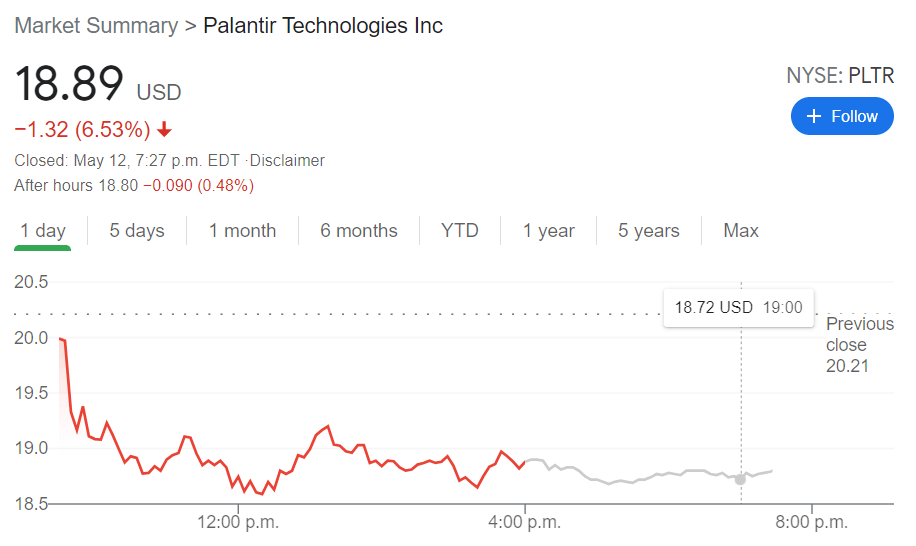
Task: Show the Max time range
Action: click(741, 231)
